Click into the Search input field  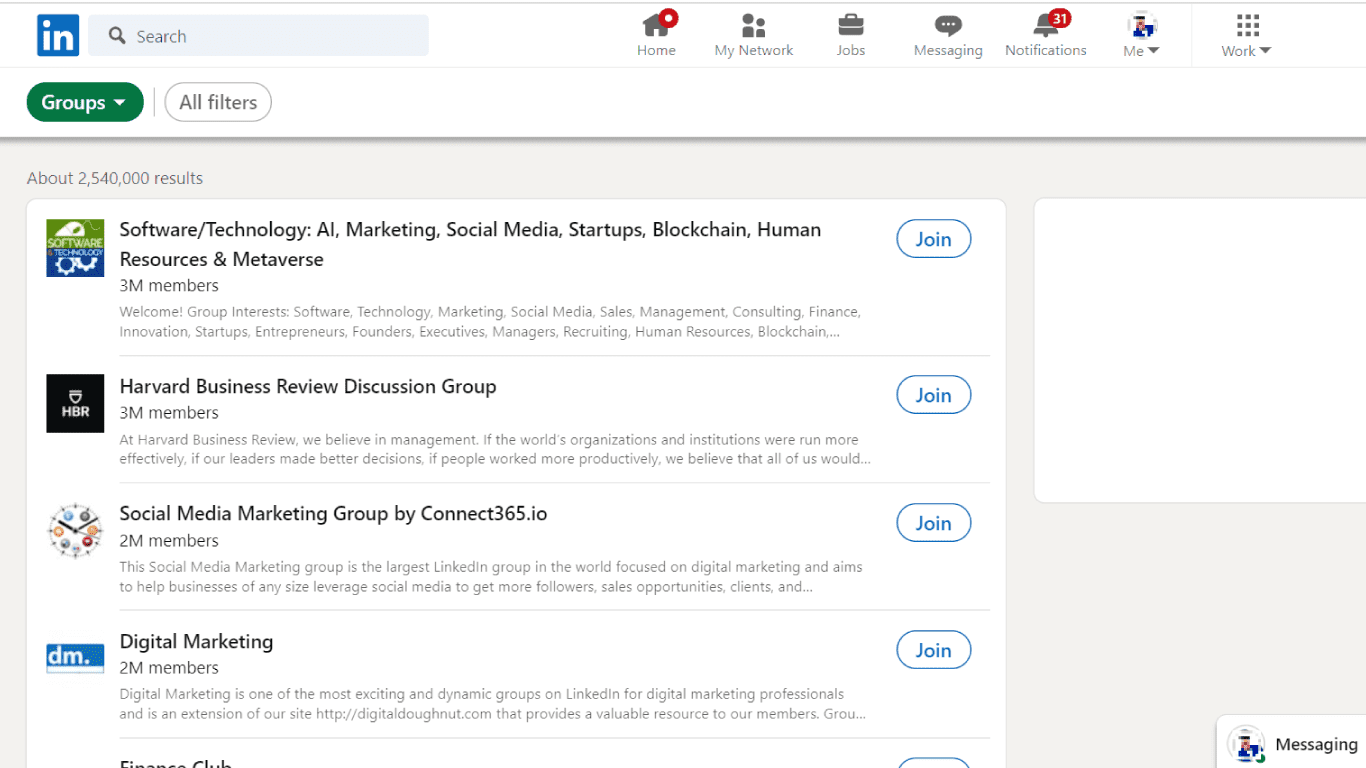pos(270,36)
